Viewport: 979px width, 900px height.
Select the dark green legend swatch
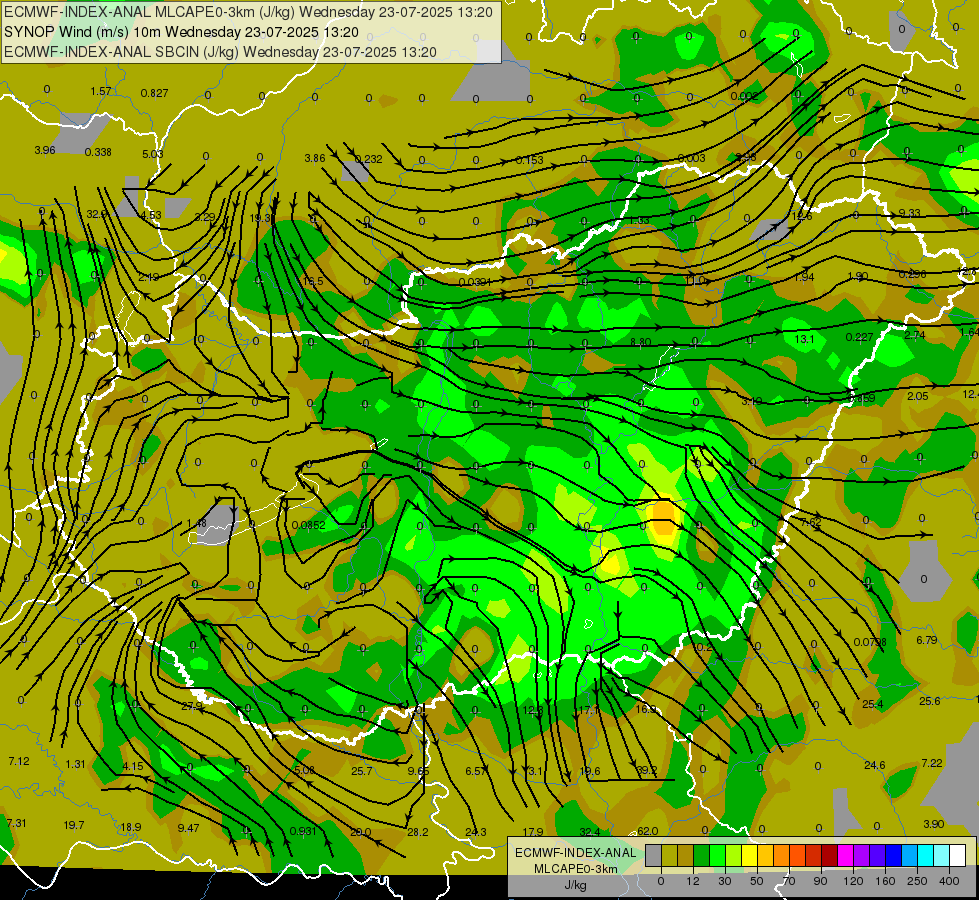click(x=701, y=855)
